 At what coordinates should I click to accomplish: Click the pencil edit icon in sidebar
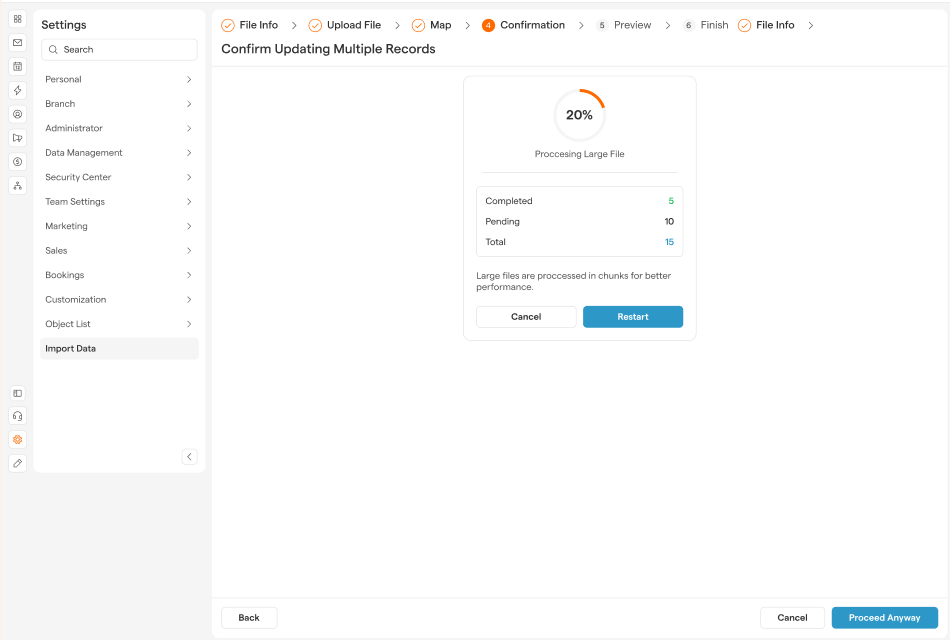pos(17,463)
